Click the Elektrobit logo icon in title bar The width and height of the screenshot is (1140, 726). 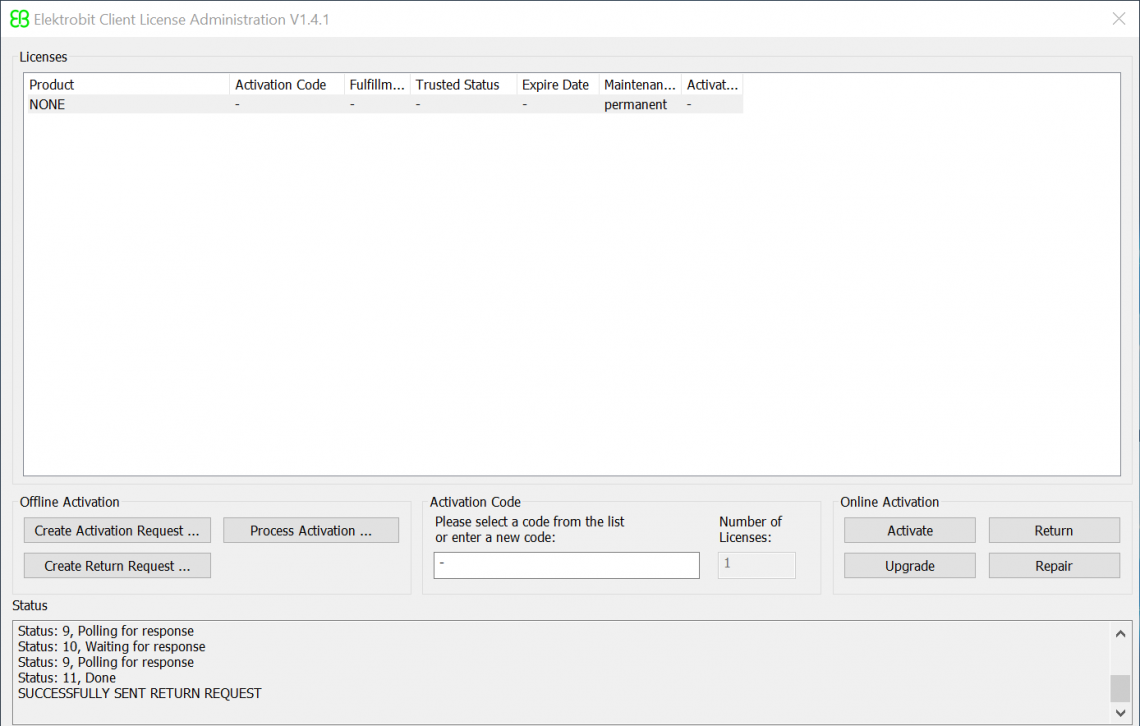(x=19, y=19)
